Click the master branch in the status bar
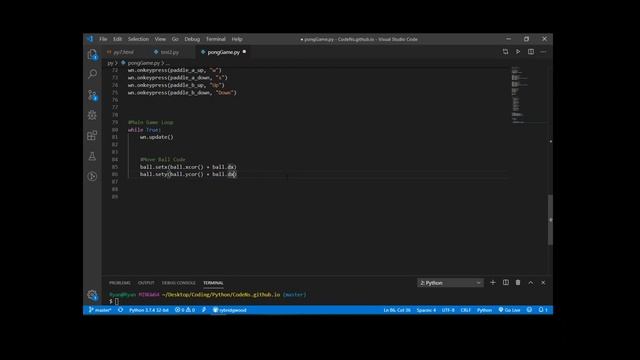The height and width of the screenshot is (360, 640). tap(100, 310)
